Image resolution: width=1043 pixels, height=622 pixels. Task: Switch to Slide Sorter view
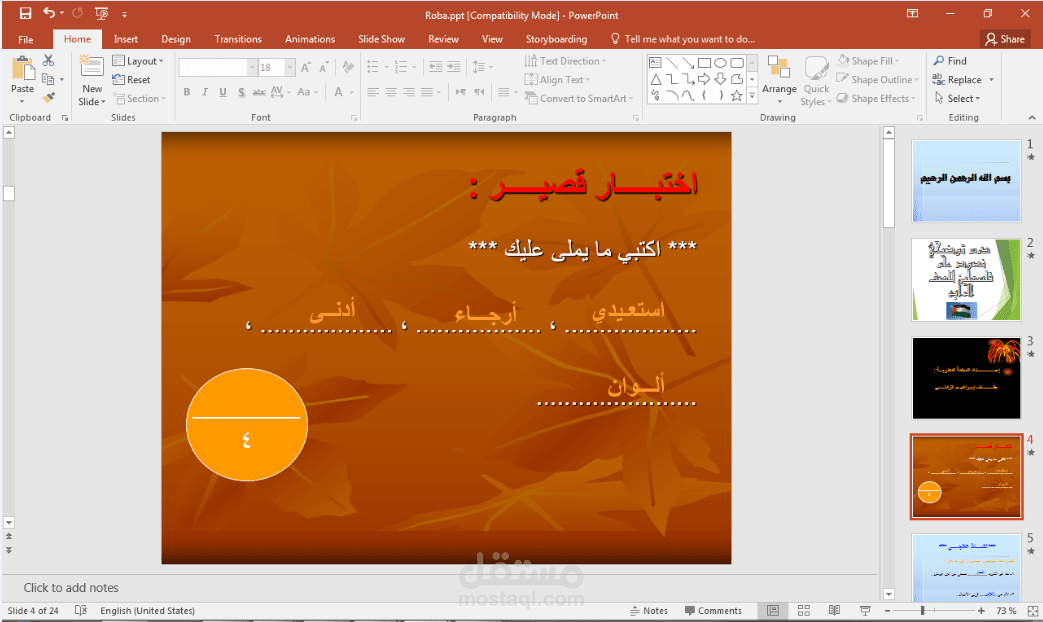(x=804, y=610)
